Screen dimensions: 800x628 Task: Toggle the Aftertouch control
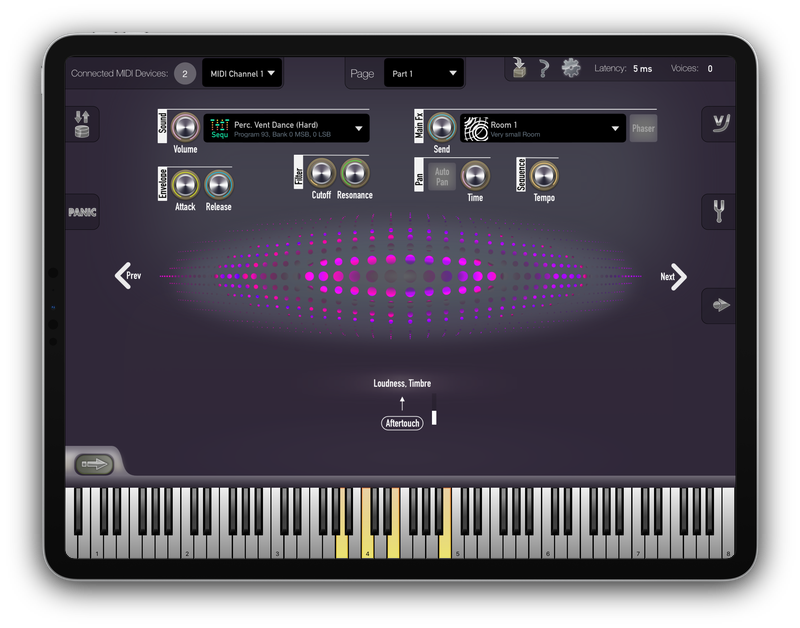[x=402, y=423]
